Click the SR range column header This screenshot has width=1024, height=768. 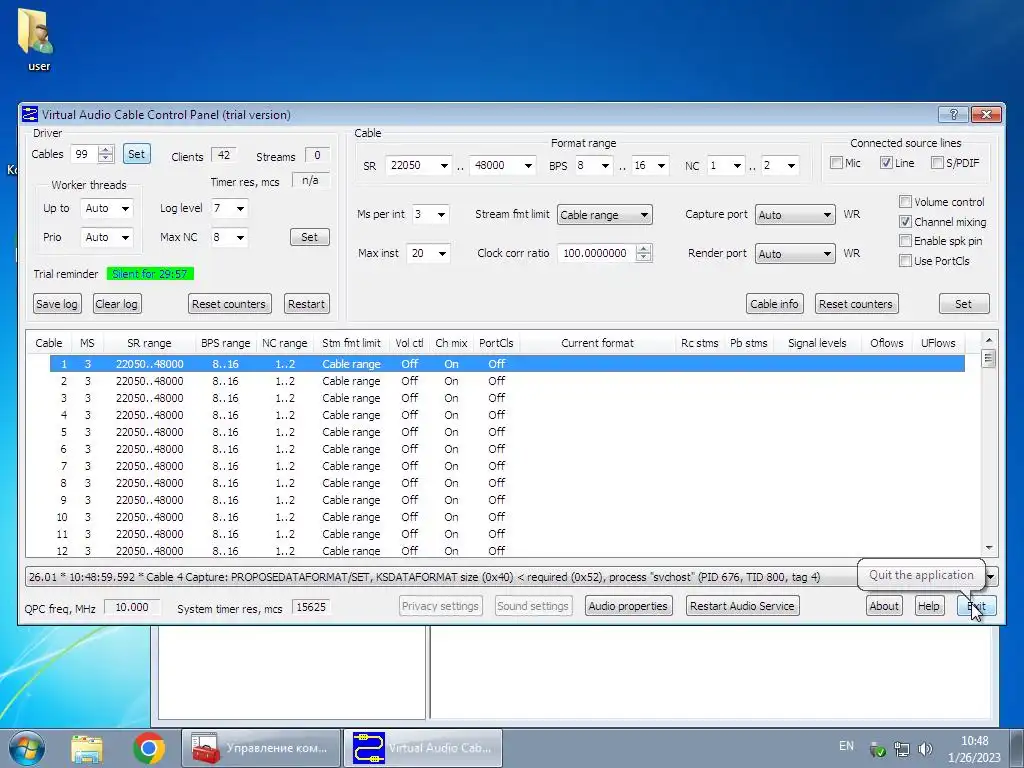pyautogui.click(x=149, y=343)
